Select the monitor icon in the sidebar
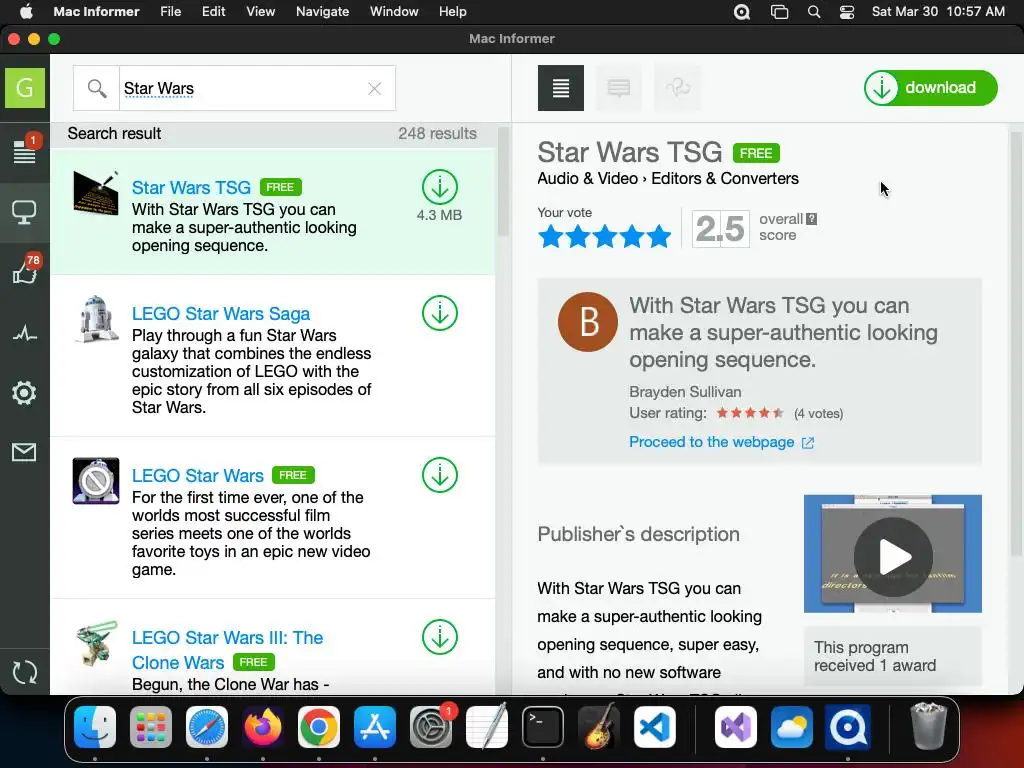This screenshot has height=768, width=1024. pyautogui.click(x=25, y=212)
